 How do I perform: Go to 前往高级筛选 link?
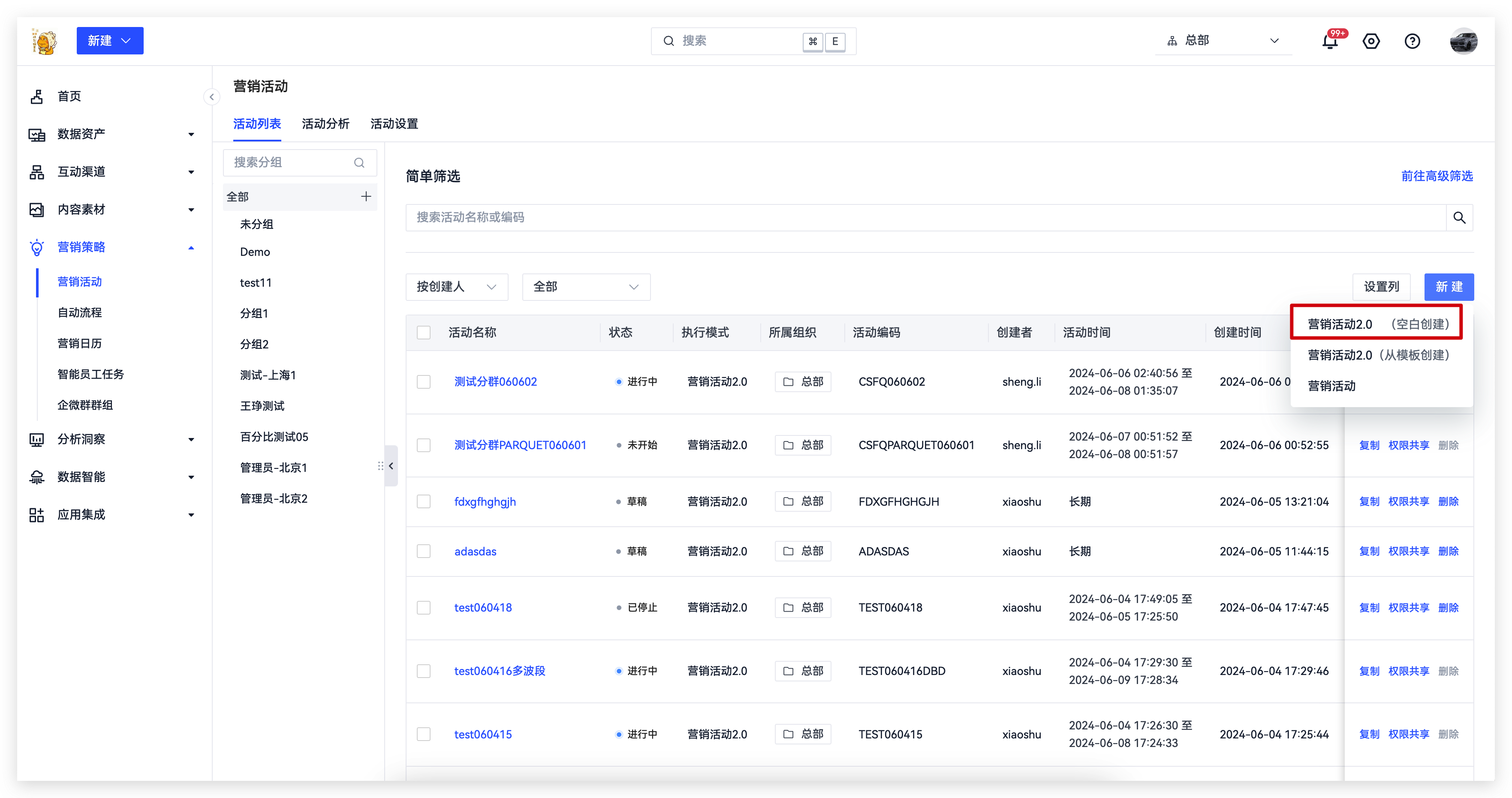1437,176
